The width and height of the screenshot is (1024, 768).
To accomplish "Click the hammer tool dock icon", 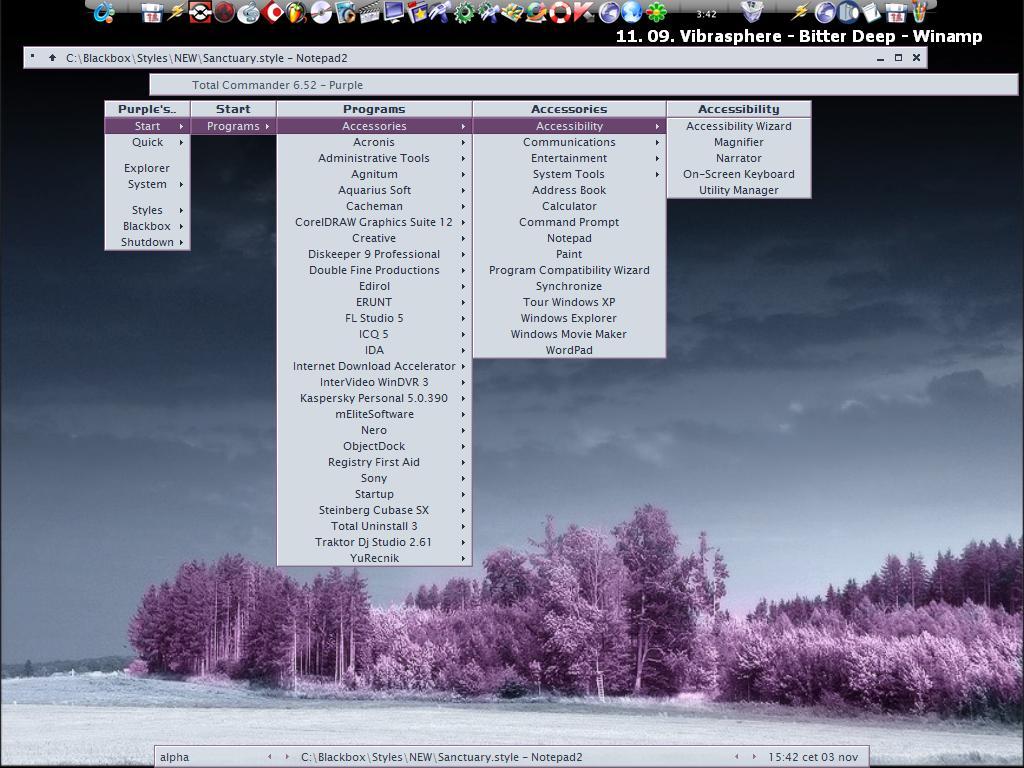I will (x=440, y=12).
